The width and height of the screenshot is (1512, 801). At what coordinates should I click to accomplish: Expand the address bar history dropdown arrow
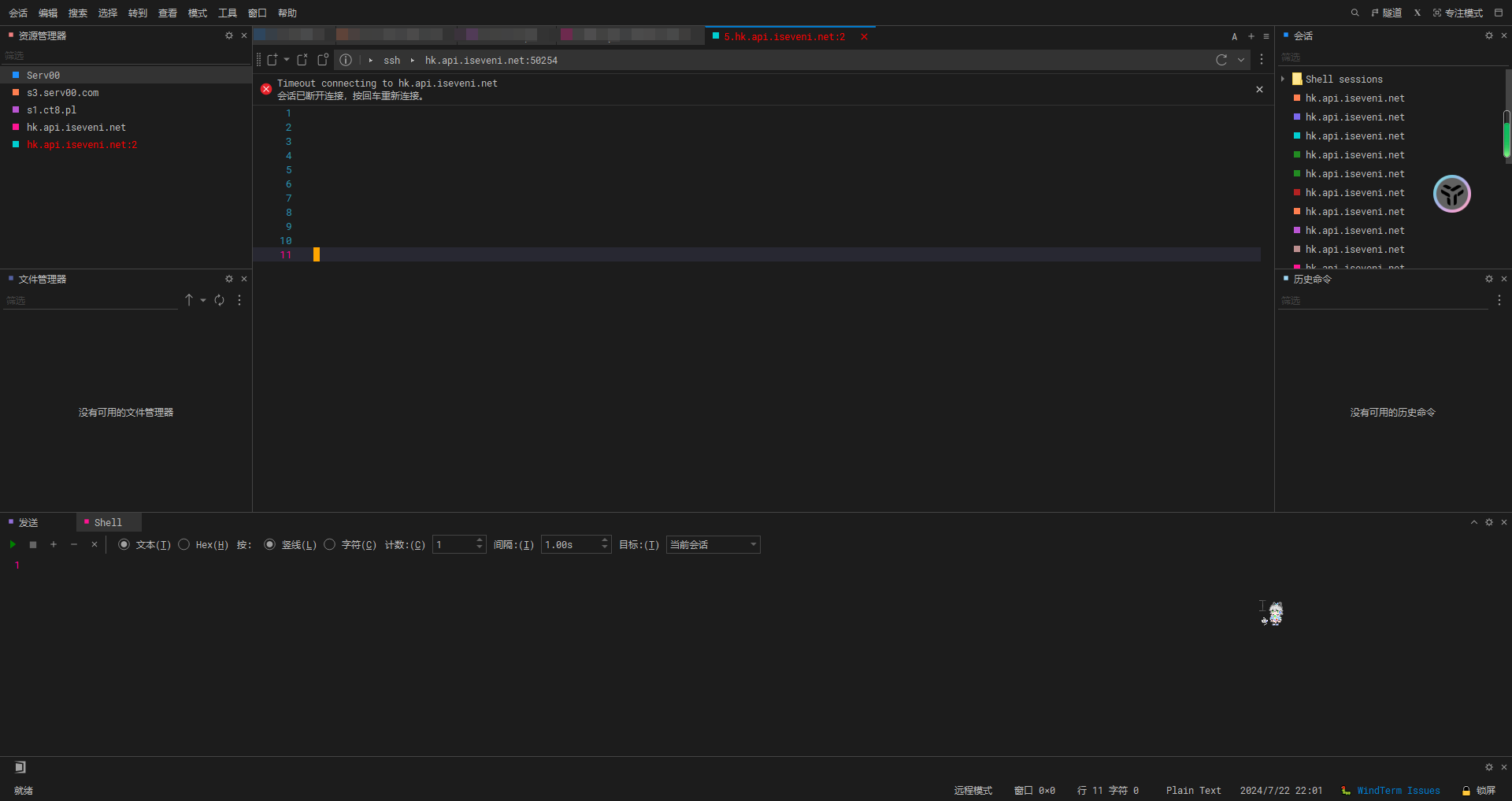[1241, 60]
